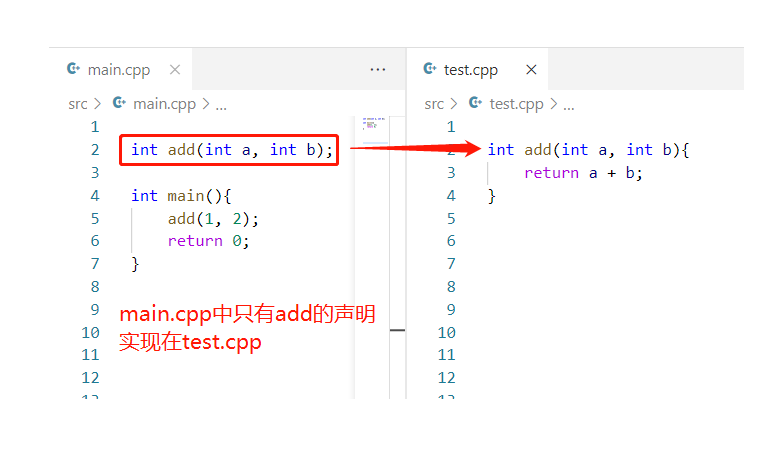Close the main.cpp tab
Image resolution: width=779 pixels, height=456 pixels.
(175, 70)
